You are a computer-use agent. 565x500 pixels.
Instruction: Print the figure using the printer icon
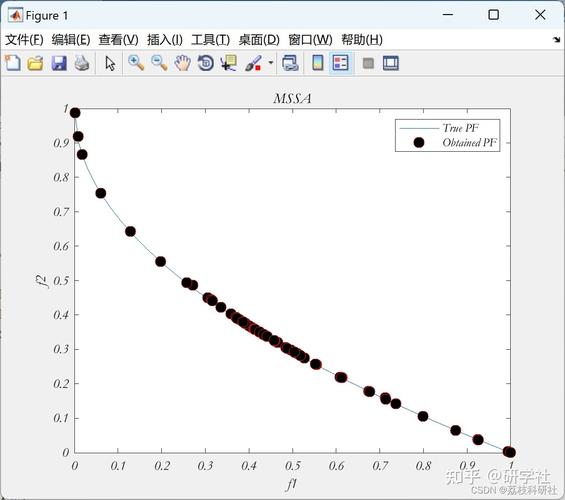[82, 63]
